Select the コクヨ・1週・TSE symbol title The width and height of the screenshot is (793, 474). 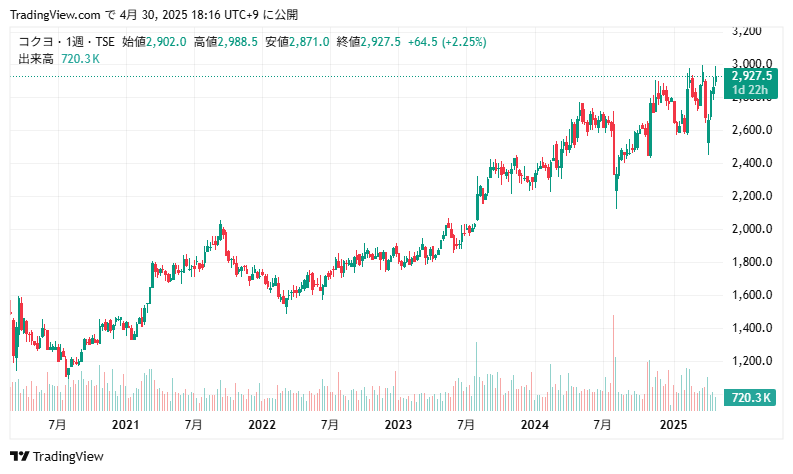65,42
